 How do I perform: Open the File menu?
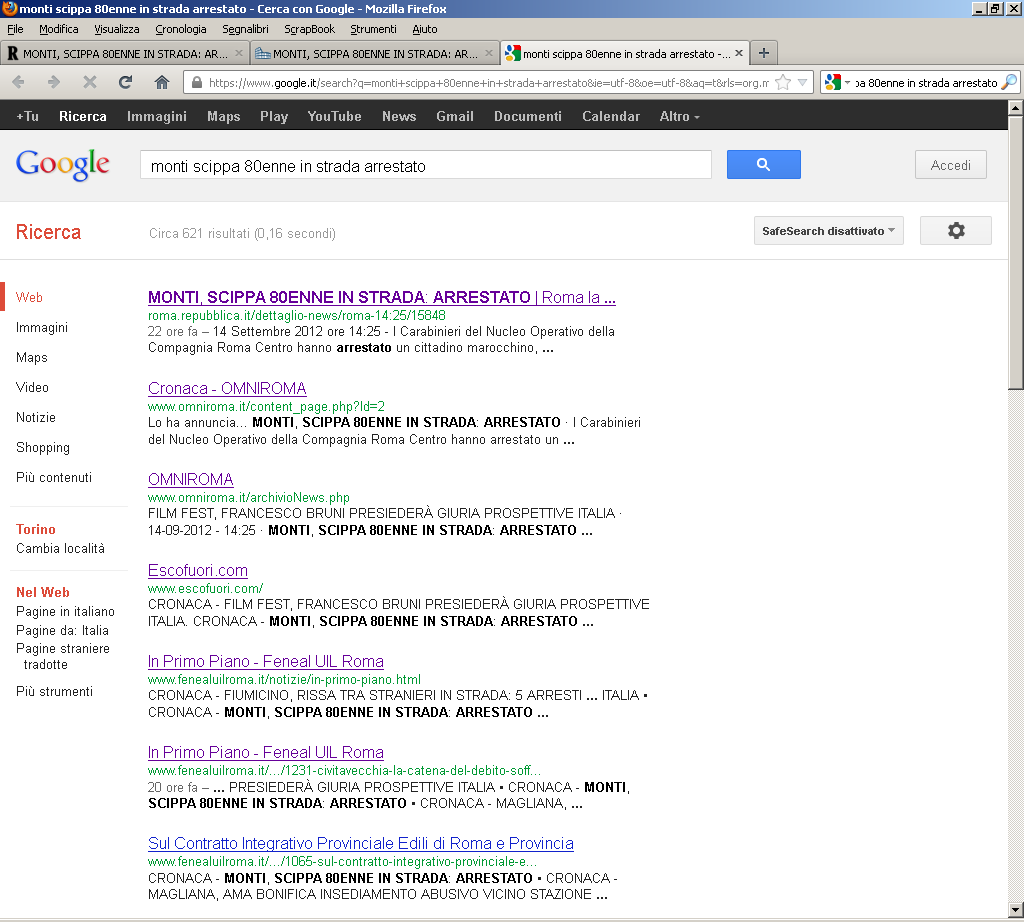click(15, 29)
